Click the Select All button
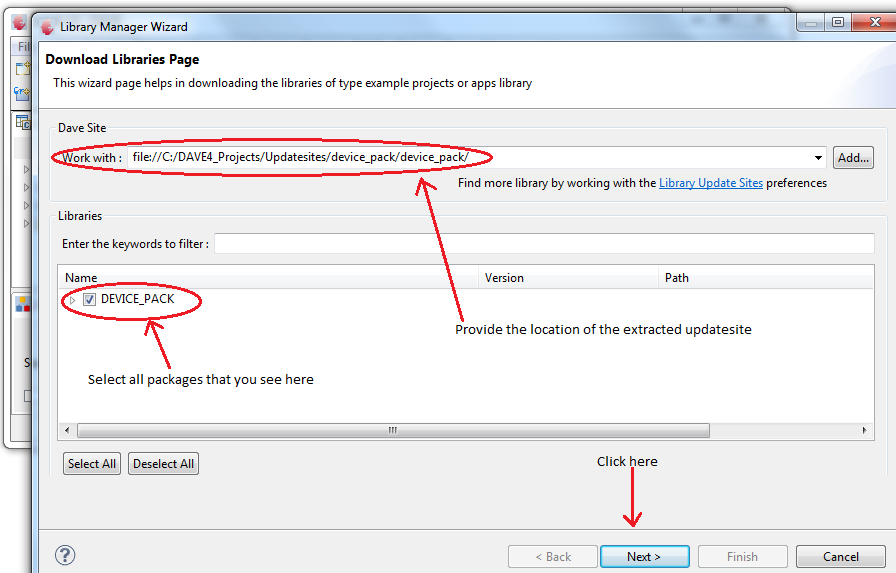The image size is (896, 573). tap(92, 463)
